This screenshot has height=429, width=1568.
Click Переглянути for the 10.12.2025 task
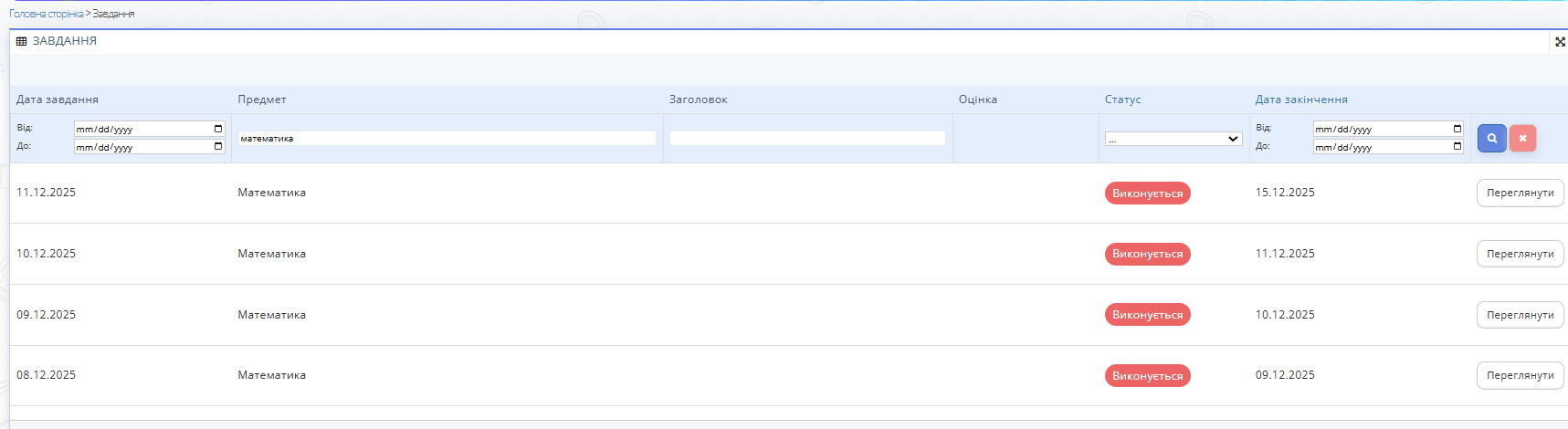(x=1520, y=254)
